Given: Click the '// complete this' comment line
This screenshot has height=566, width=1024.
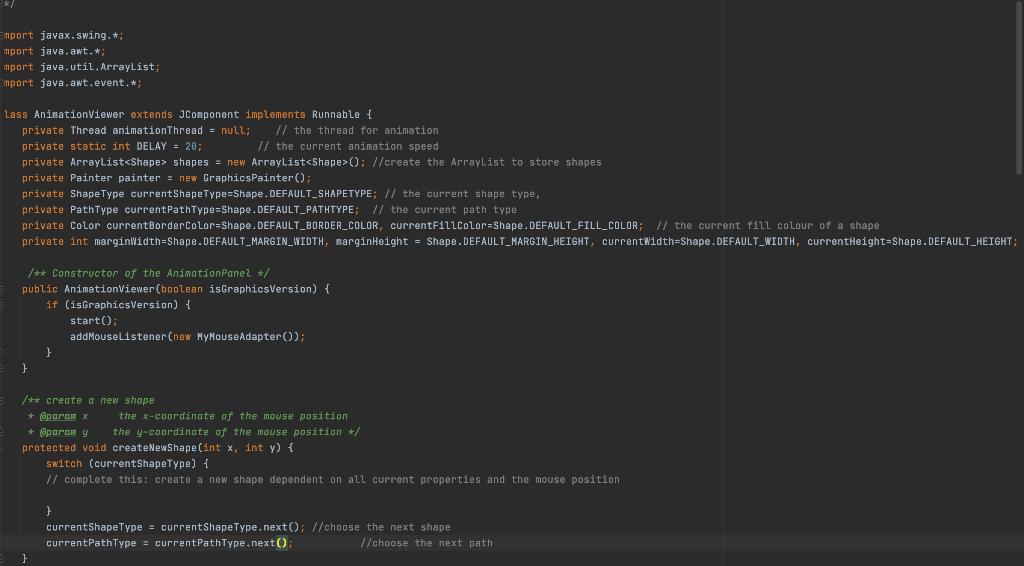Looking at the screenshot, I should [x=332, y=480].
